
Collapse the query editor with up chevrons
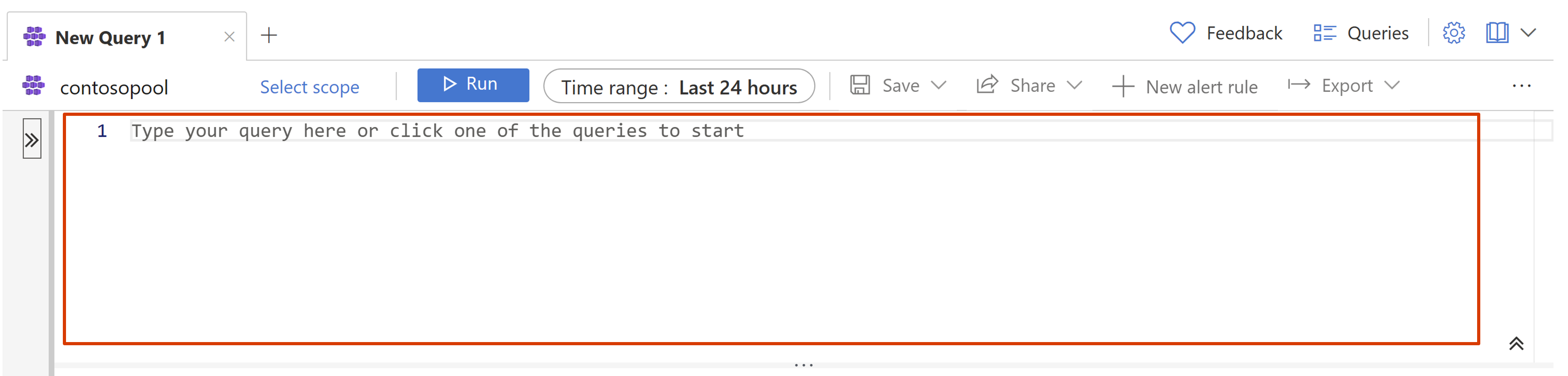click(1516, 344)
